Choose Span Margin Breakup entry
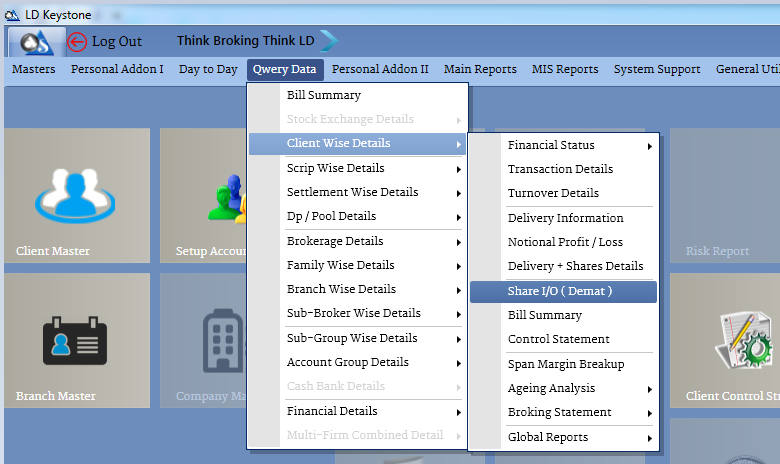The image size is (780, 464). 565,364
